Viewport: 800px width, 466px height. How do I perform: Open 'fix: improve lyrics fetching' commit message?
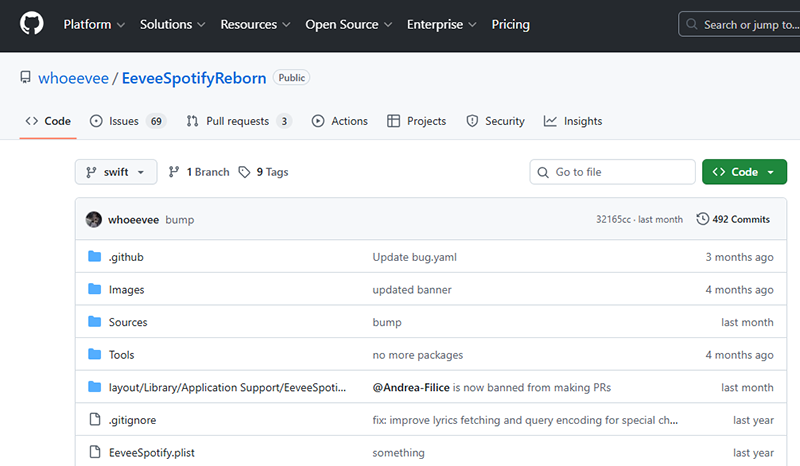pyautogui.click(x=525, y=420)
